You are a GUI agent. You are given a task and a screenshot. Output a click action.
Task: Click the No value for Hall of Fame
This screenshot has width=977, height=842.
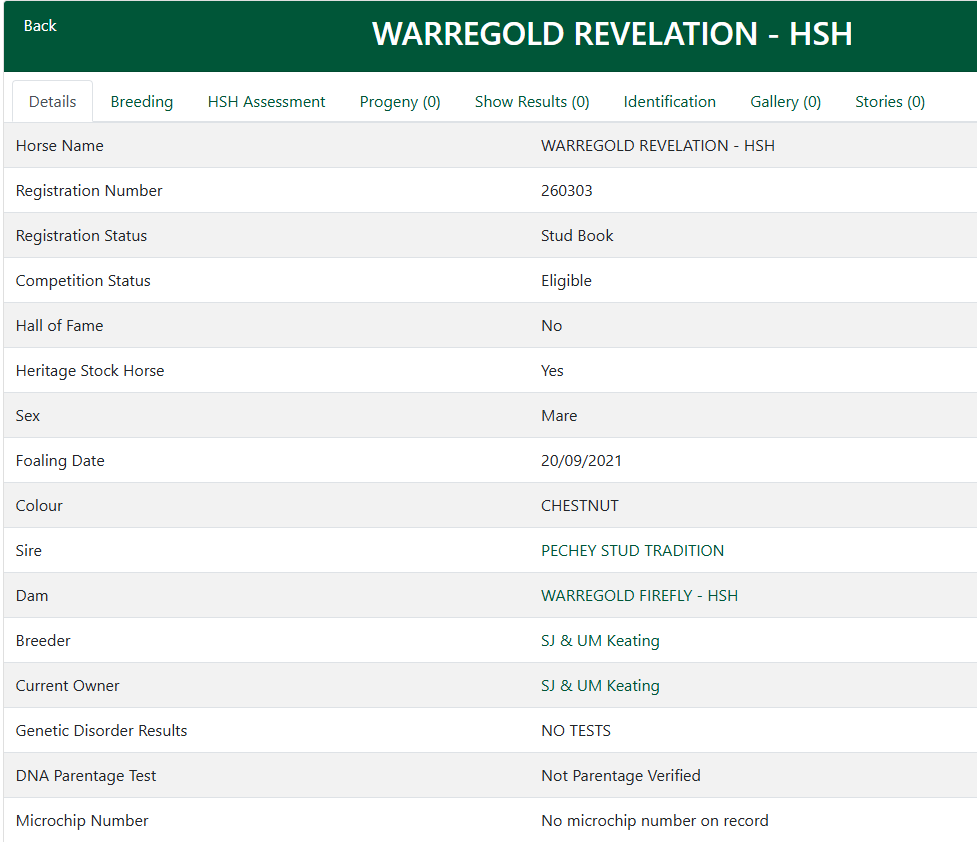[x=551, y=325]
